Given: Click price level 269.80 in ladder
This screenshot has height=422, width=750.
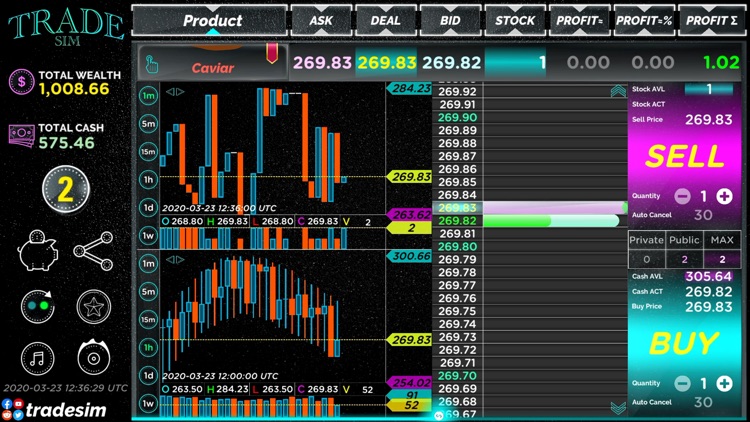Looking at the screenshot, I should [x=457, y=246].
